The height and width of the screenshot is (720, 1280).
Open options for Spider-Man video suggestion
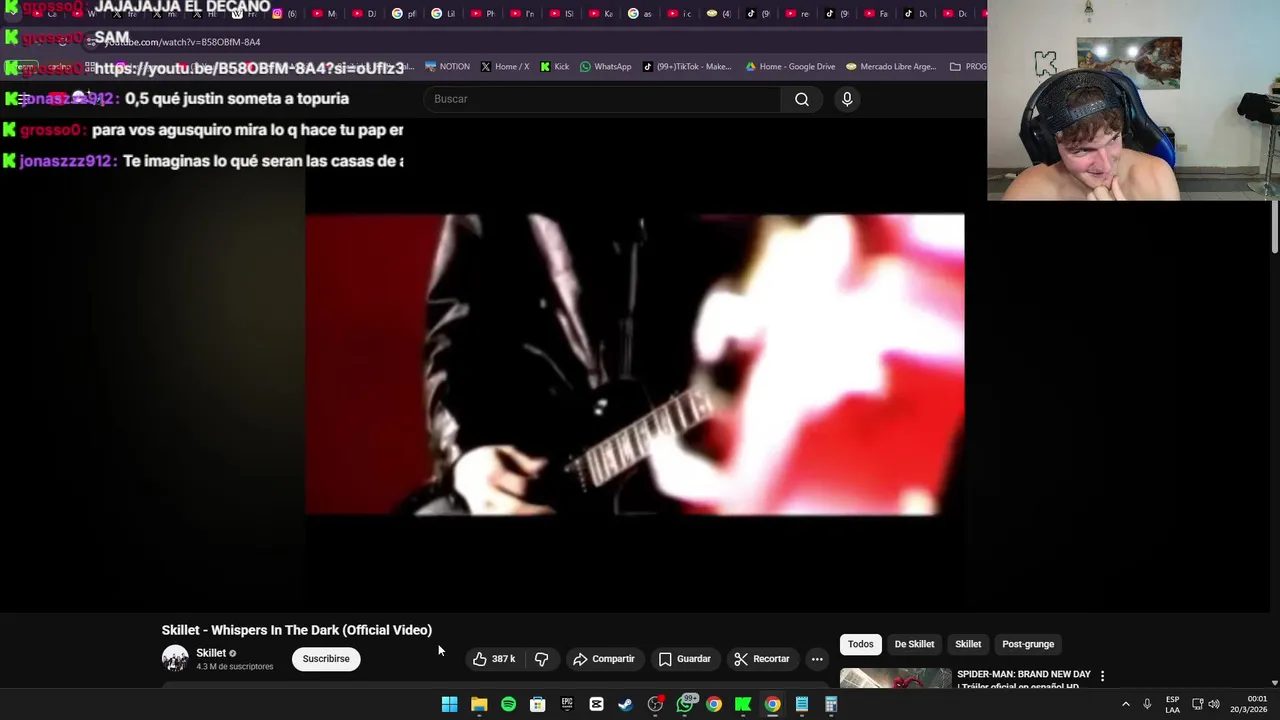(1102, 676)
